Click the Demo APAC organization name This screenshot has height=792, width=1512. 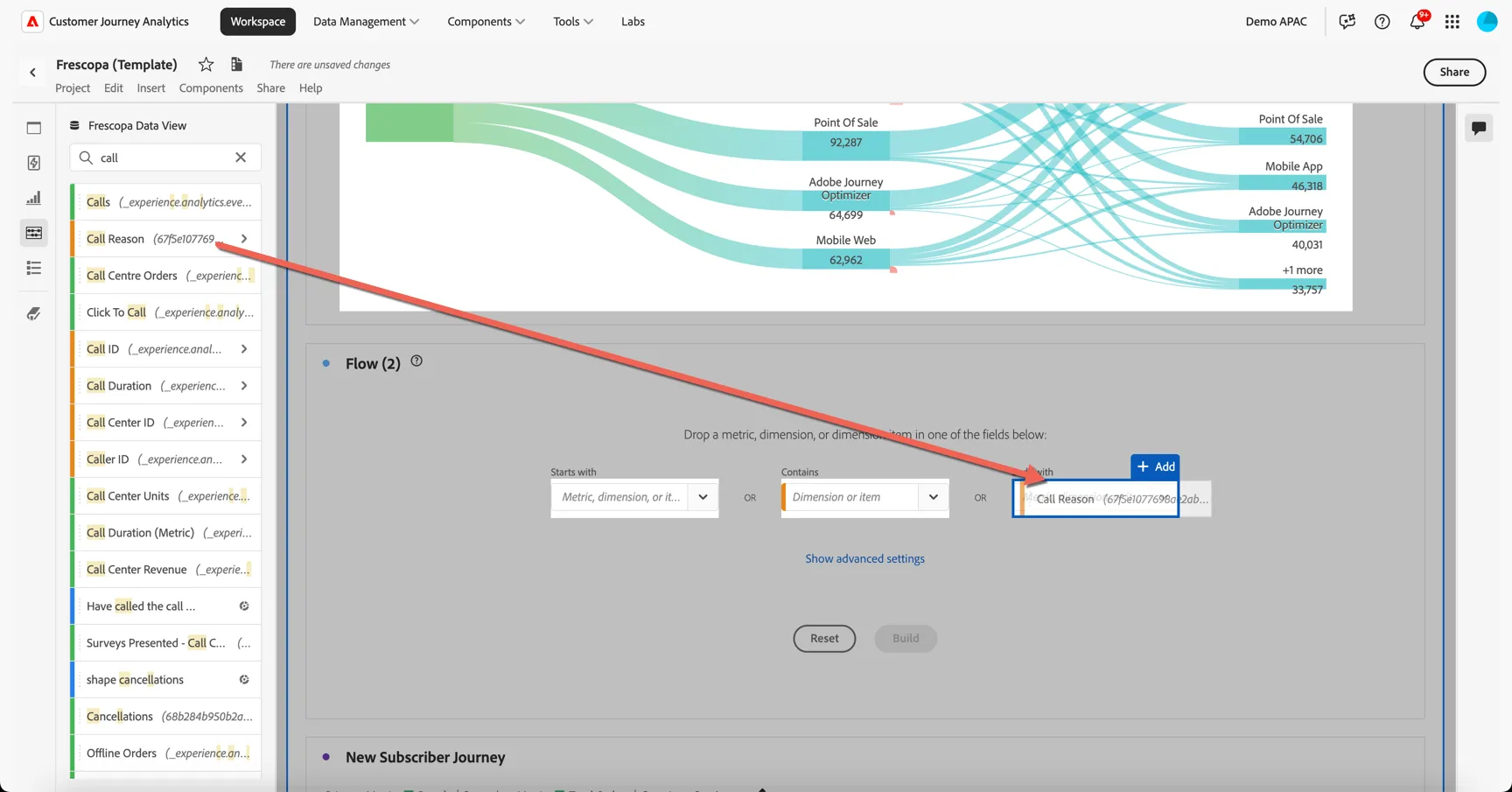[1276, 21]
